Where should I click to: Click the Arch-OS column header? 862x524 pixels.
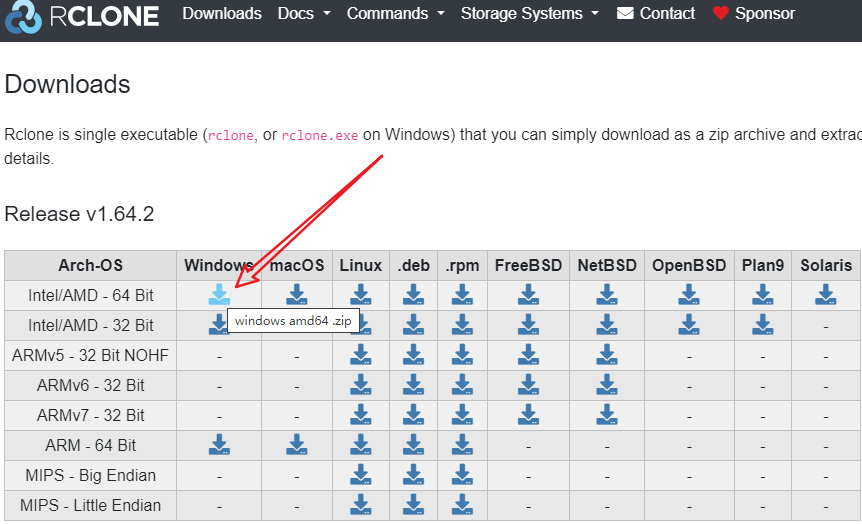click(91, 266)
